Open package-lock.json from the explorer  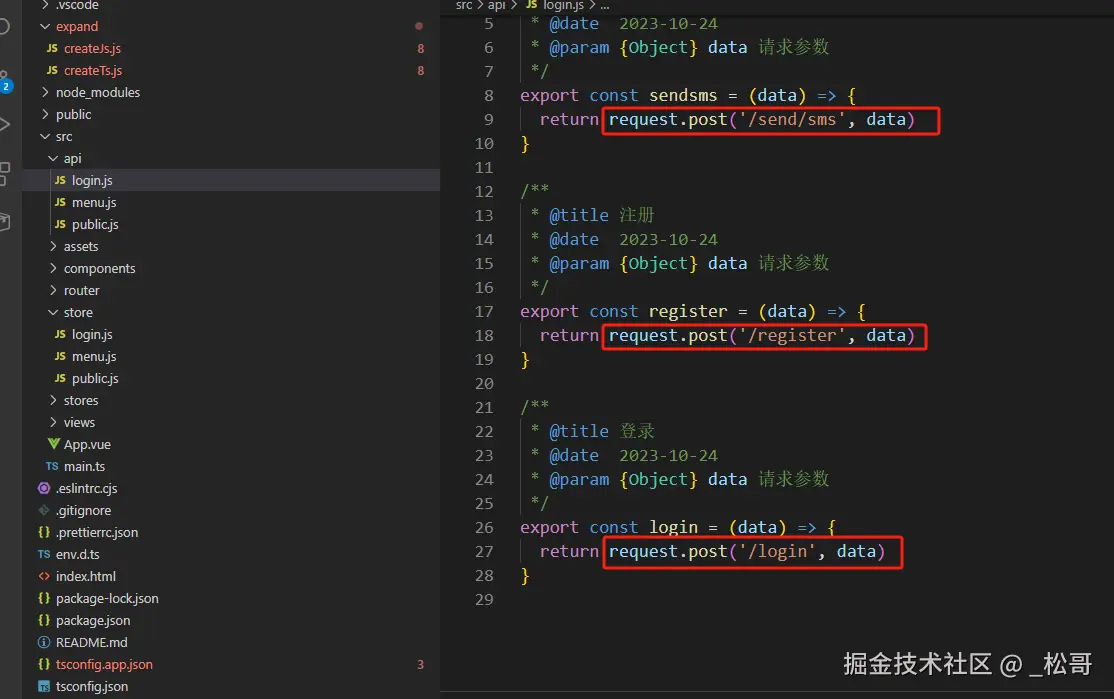coord(107,598)
